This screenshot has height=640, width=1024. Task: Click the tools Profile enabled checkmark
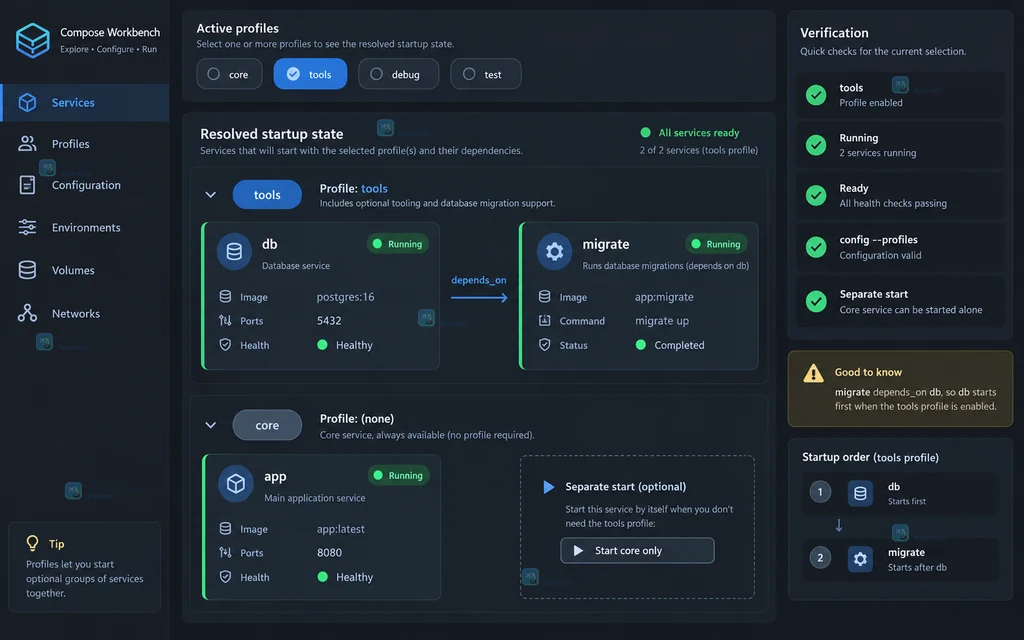tap(816, 95)
